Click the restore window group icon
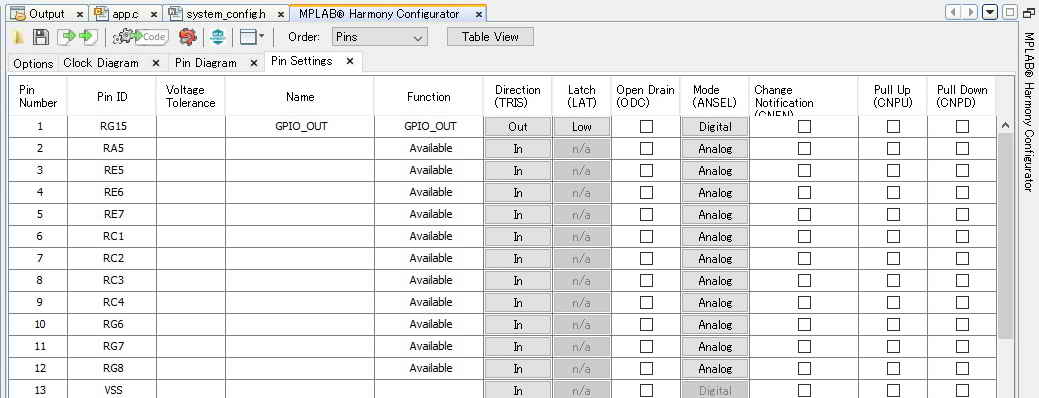This screenshot has width=1039, height=398. 1028,13
